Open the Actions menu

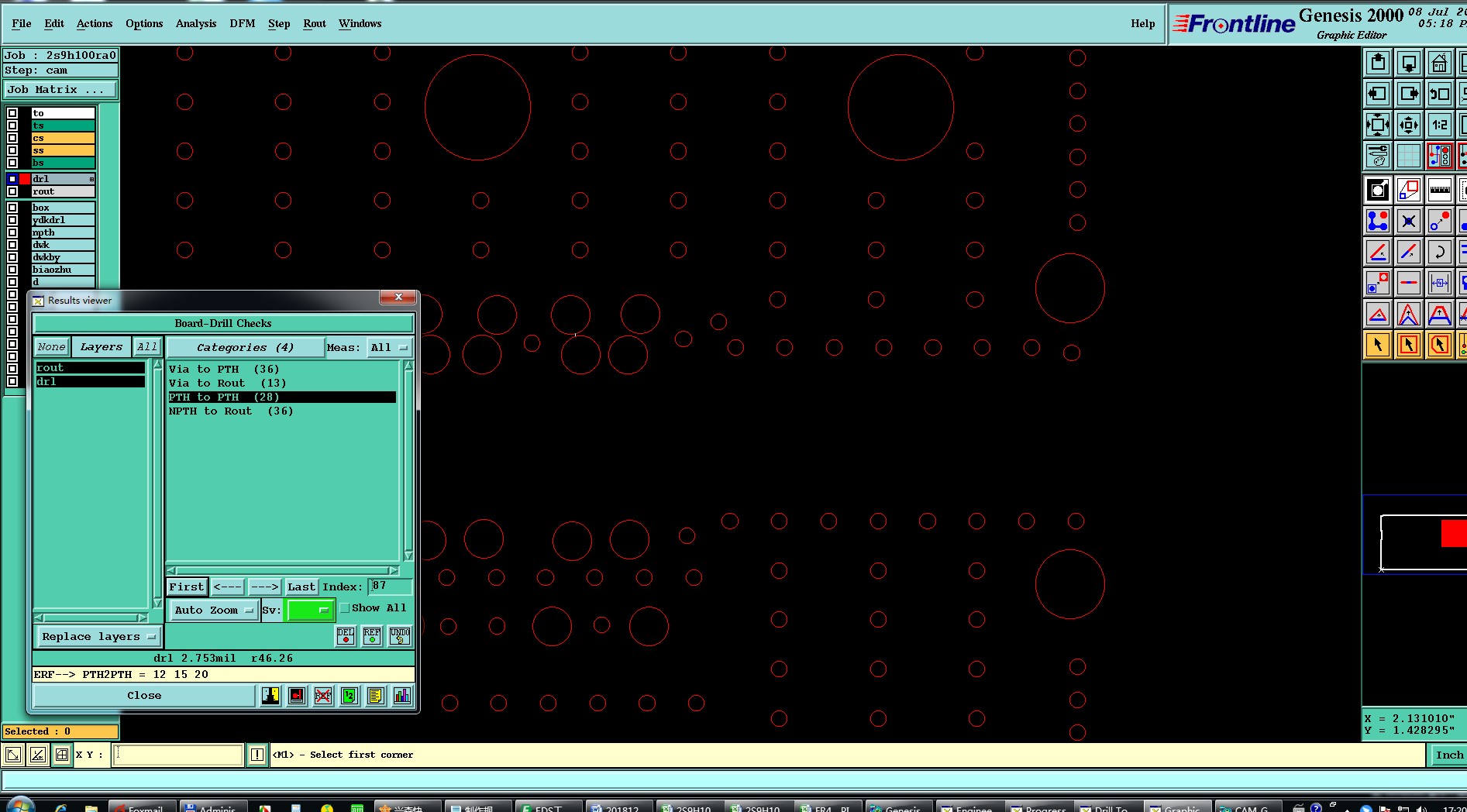(95, 23)
